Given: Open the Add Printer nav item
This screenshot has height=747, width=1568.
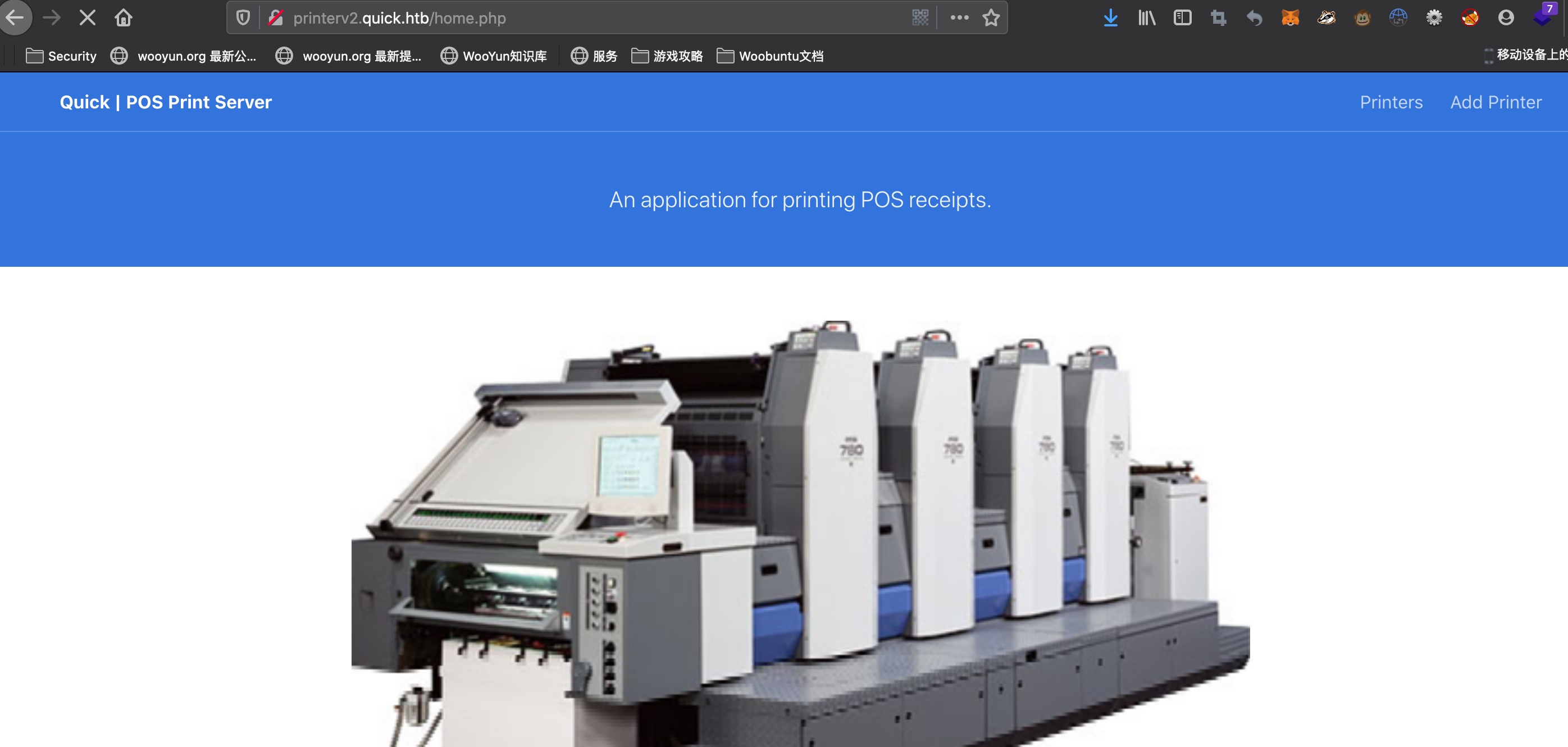Looking at the screenshot, I should coord(1496,102).
